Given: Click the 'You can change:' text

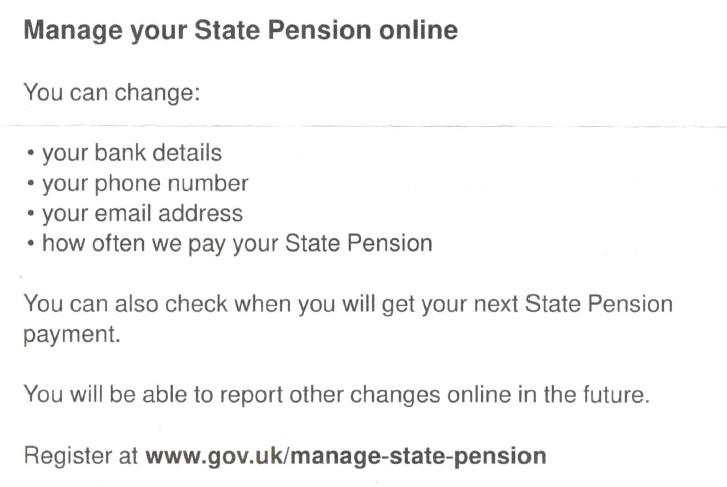Looking at the screenshot, I should click(112, 93).
